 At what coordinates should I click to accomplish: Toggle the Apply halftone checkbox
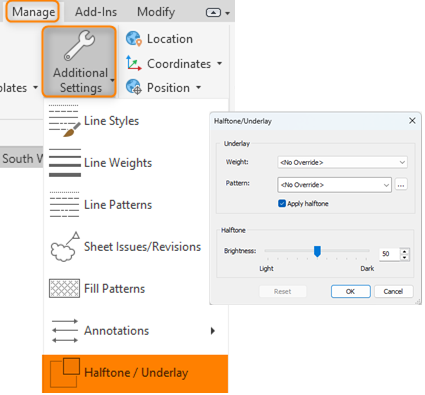tap(282, 203)
